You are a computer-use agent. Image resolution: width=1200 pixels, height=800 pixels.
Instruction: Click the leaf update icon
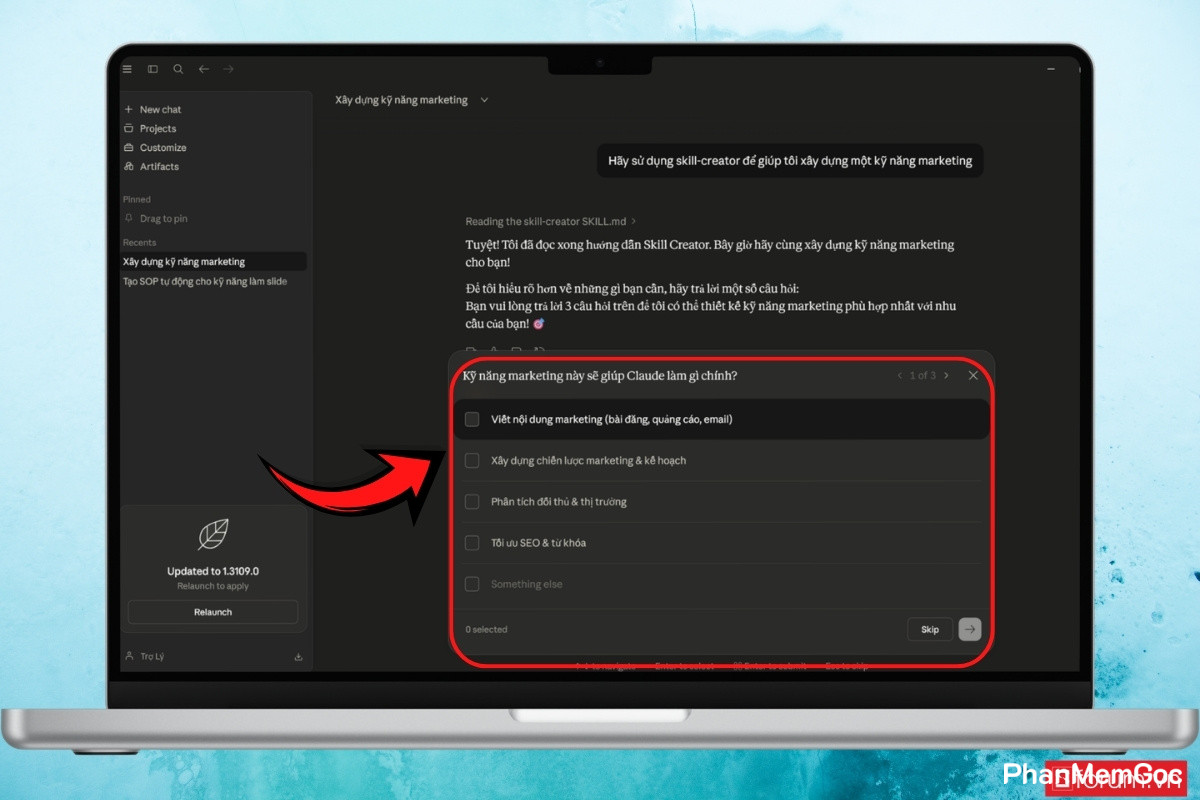[x=213, y=535]
